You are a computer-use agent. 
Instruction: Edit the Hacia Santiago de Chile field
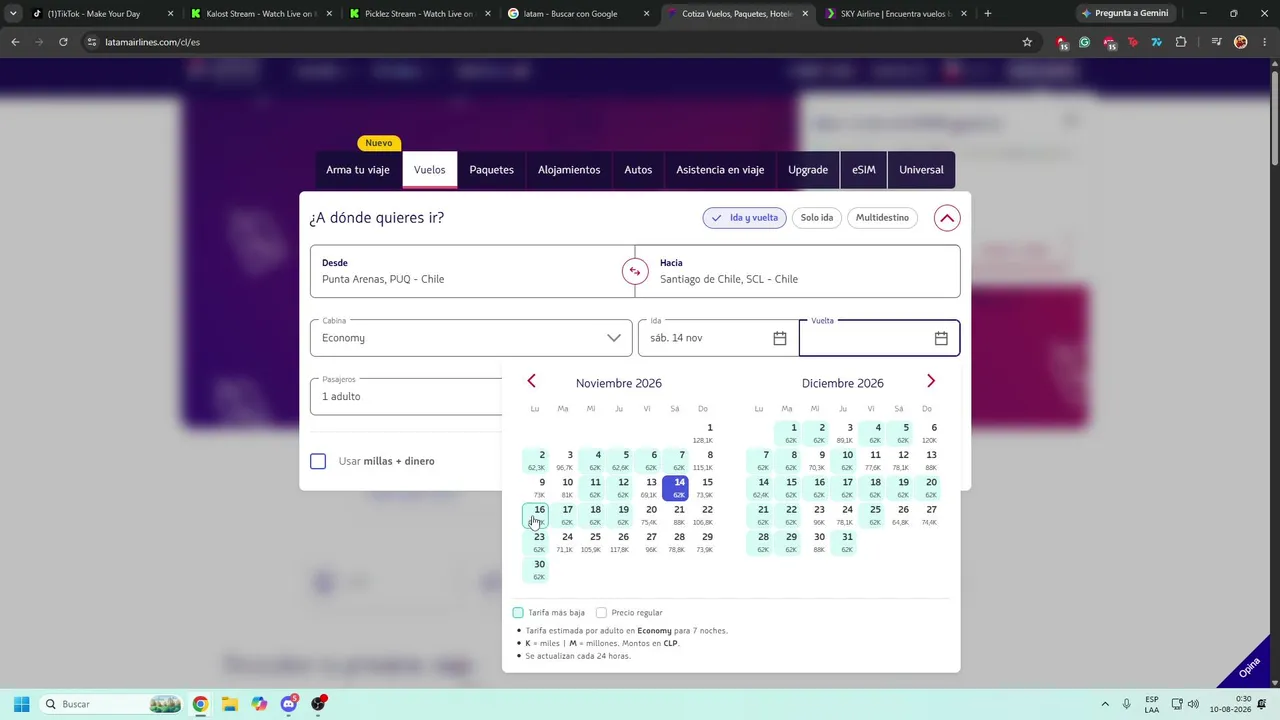tap(805, 271)
